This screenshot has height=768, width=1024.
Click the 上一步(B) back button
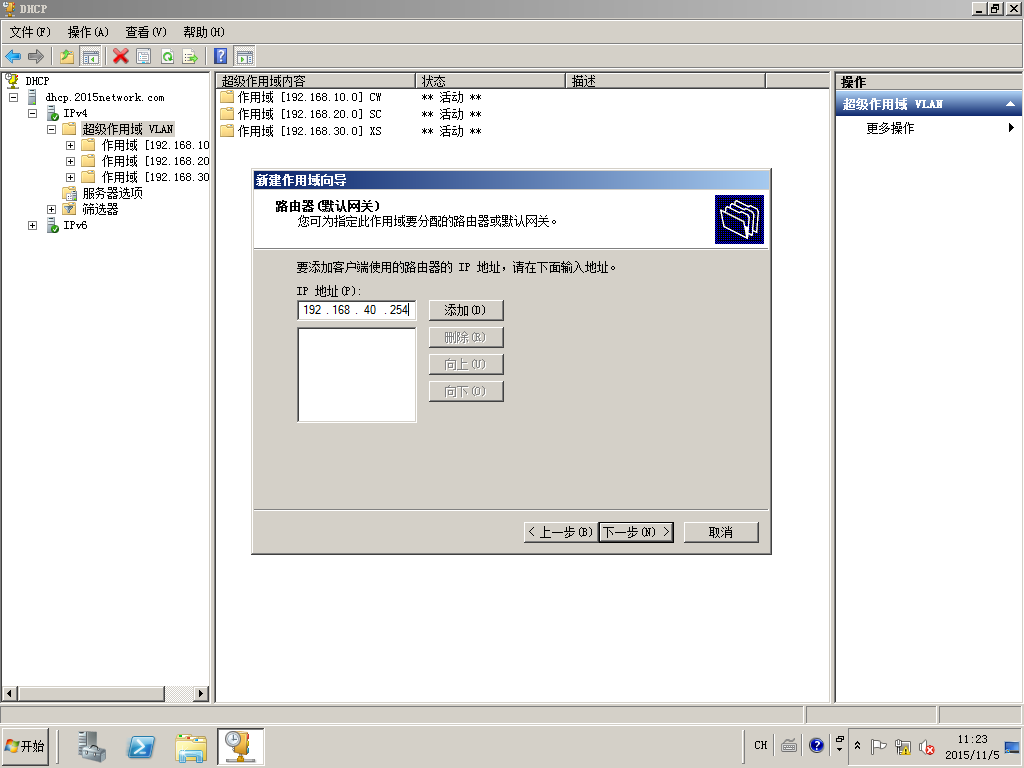[x=561, y=532]
